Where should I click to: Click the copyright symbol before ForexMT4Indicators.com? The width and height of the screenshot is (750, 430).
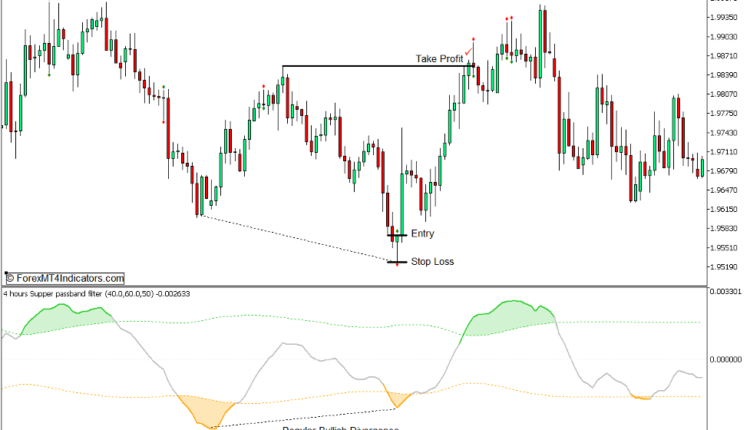10,279
